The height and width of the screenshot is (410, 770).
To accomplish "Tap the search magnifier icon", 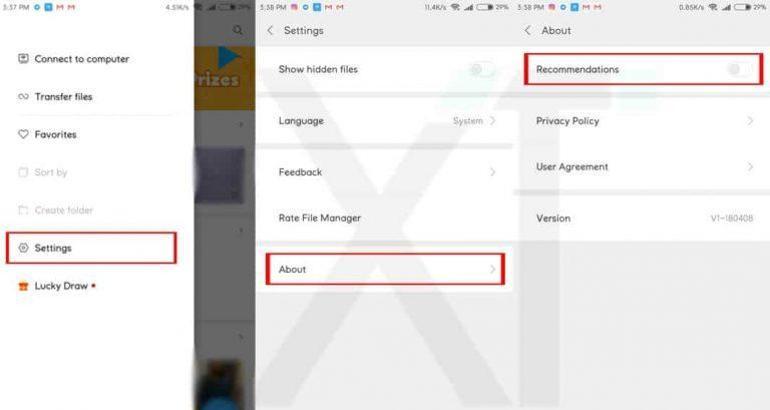I will [238, 30].
